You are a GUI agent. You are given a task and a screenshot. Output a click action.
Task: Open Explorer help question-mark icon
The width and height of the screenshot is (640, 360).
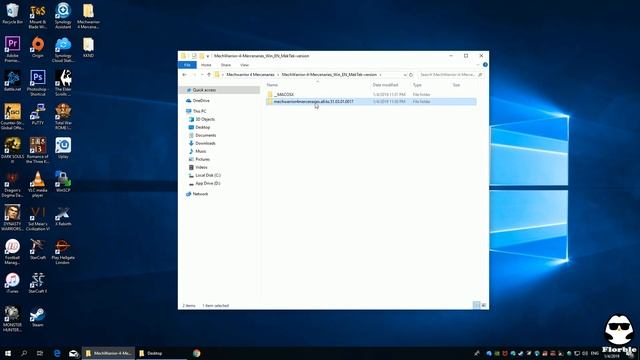pos(485,64)
